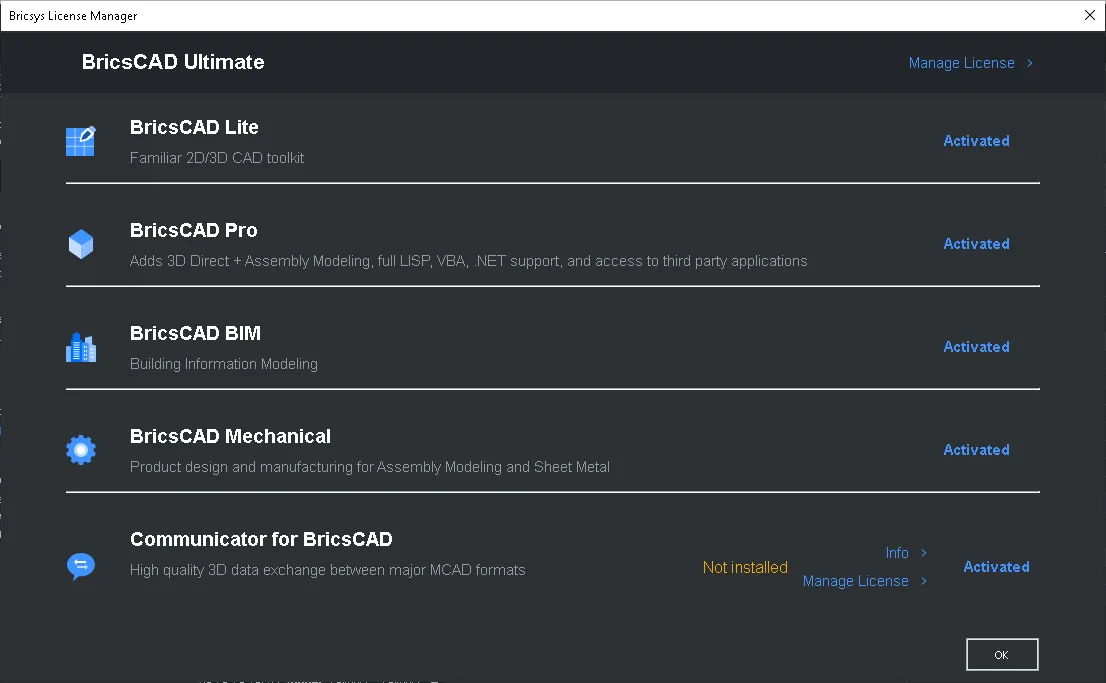The height and width of the screenshot is (683, 1106).
Task: Click Activated status for BricsCAD Pro
Action: point(976,244)
